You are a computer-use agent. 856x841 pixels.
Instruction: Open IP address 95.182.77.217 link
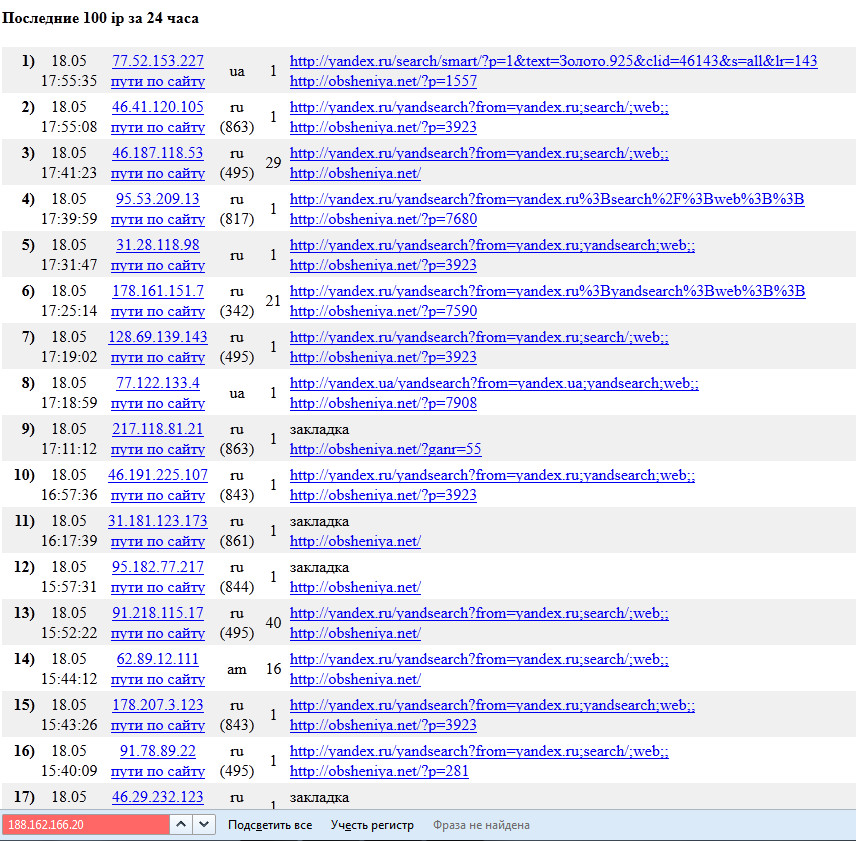(x=158, y=566)
